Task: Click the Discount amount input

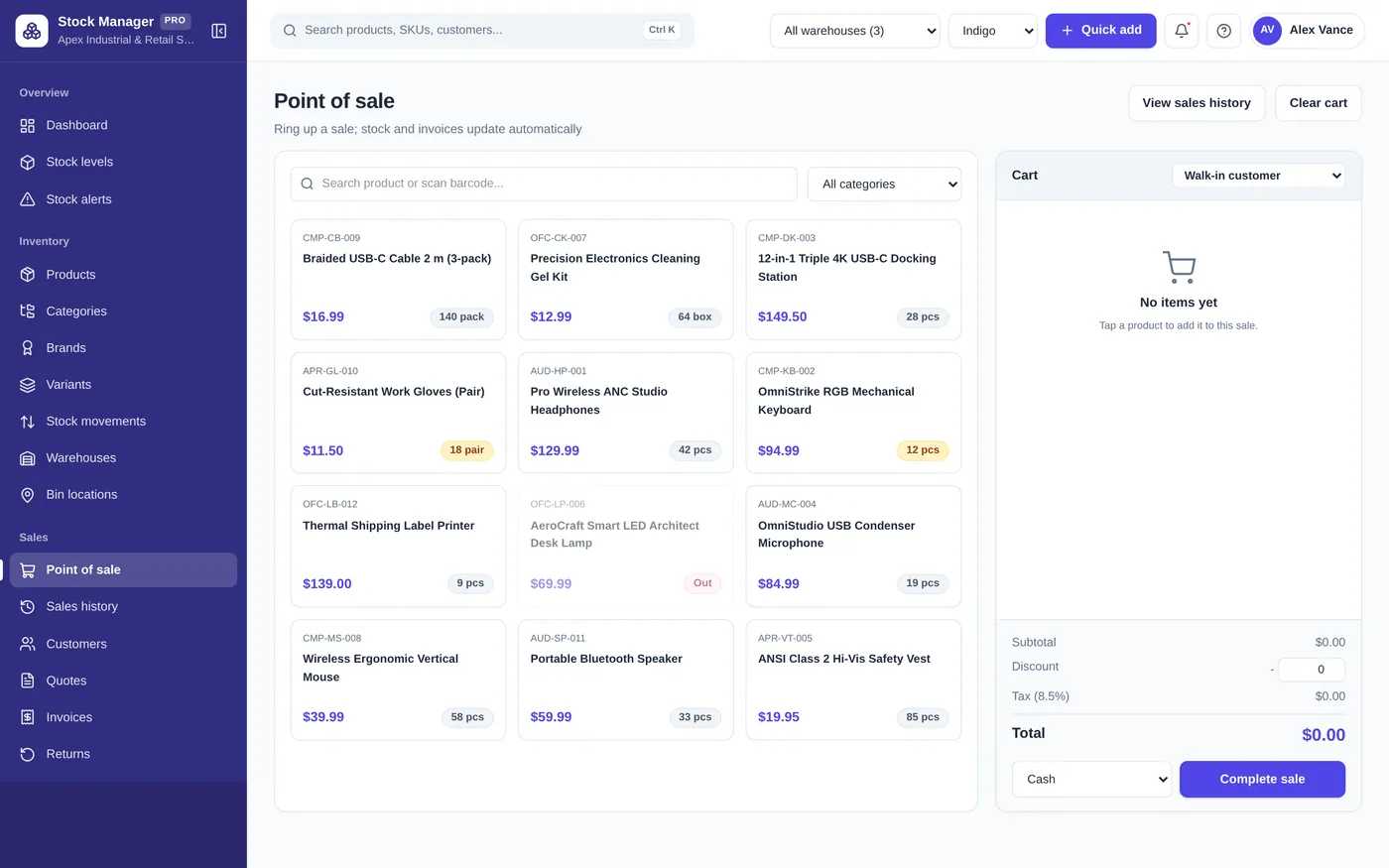Action: tap(1312, 670)
